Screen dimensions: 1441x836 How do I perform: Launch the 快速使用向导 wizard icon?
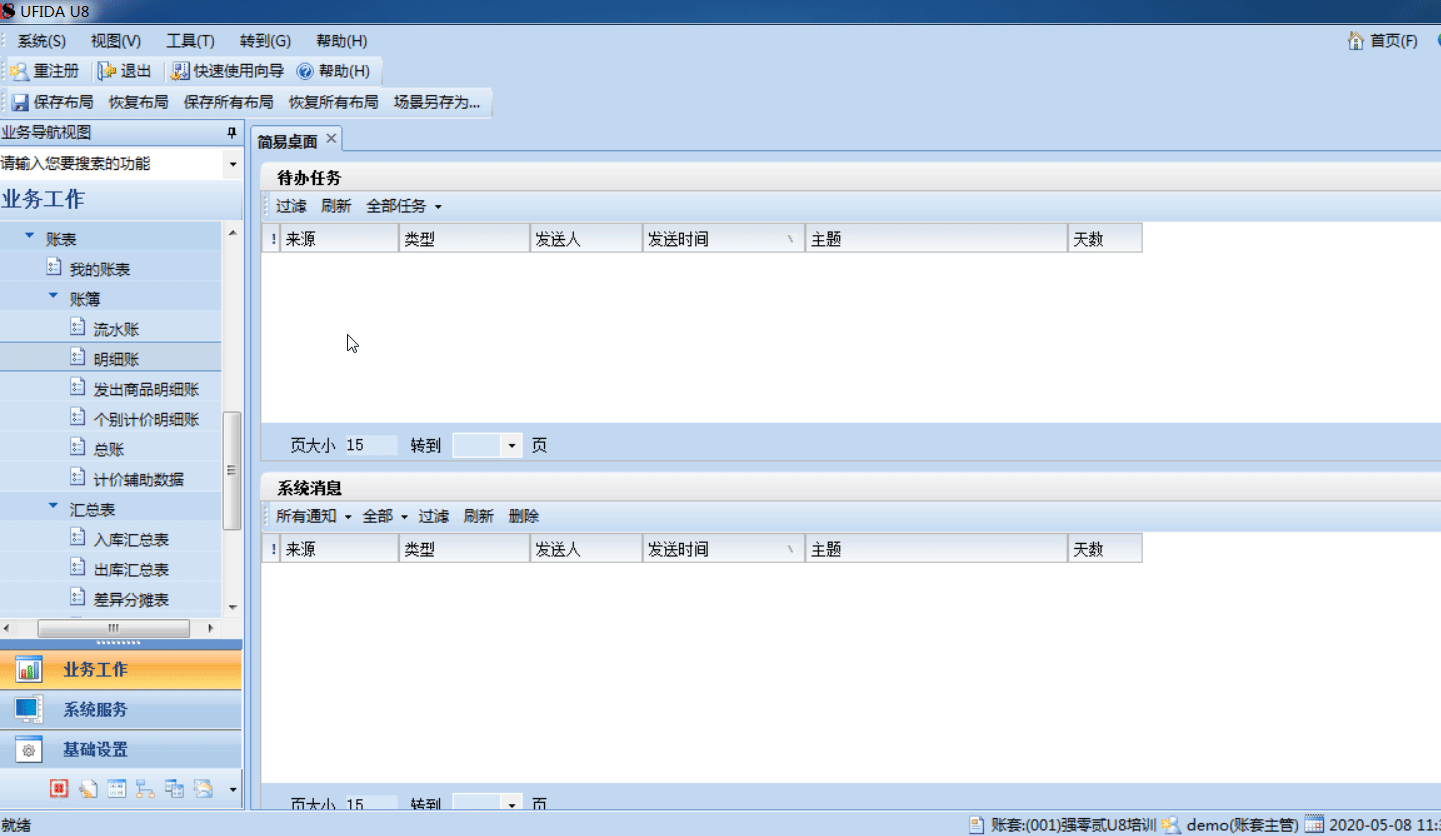180,71
